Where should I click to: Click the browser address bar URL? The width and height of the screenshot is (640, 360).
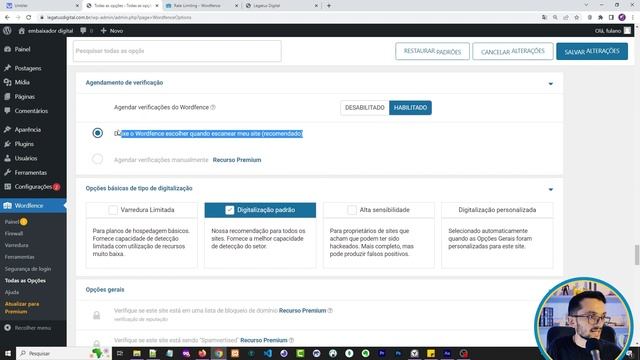click(119, 18)
